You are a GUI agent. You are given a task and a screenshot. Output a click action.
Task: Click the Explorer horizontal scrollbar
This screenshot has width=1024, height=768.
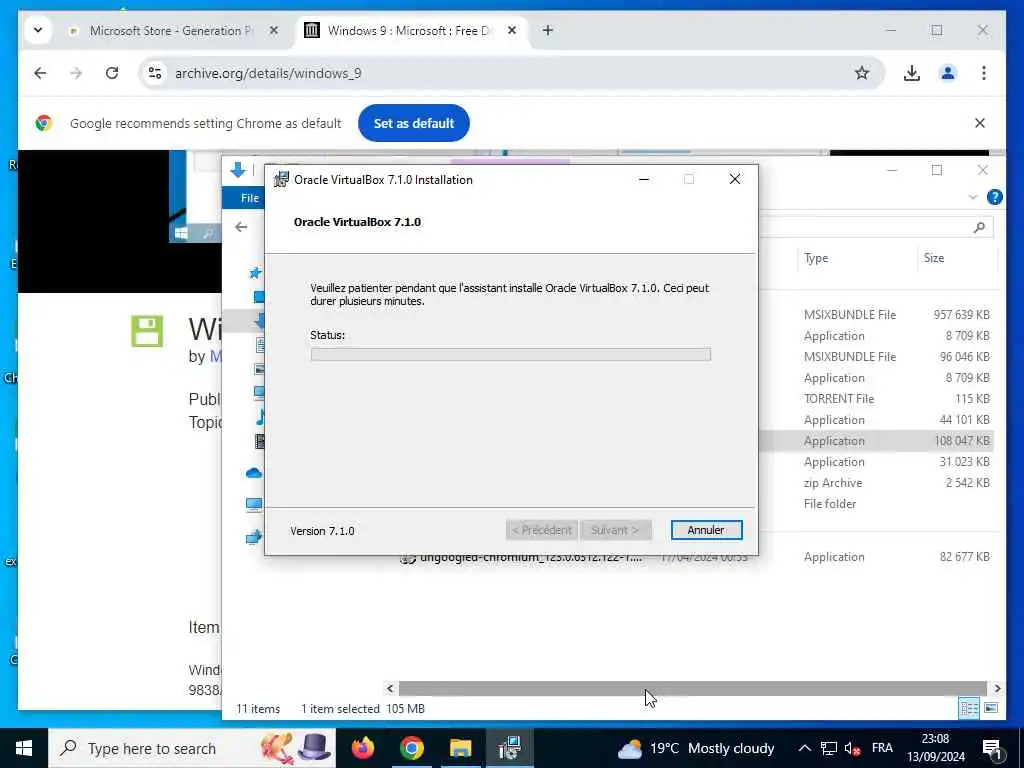(x=692, y=688)
